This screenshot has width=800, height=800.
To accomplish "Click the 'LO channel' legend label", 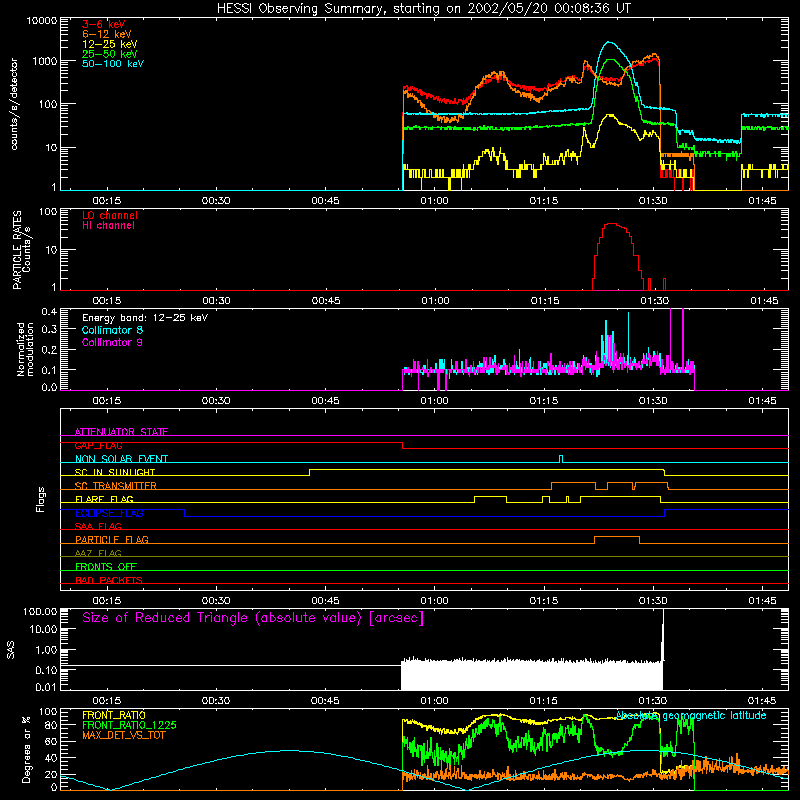I will click(x=110, y=215).
